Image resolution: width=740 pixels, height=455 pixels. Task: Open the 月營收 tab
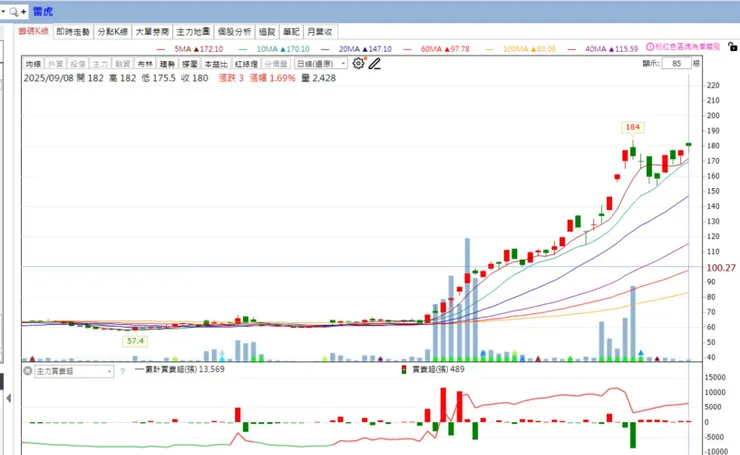(320, 32)
